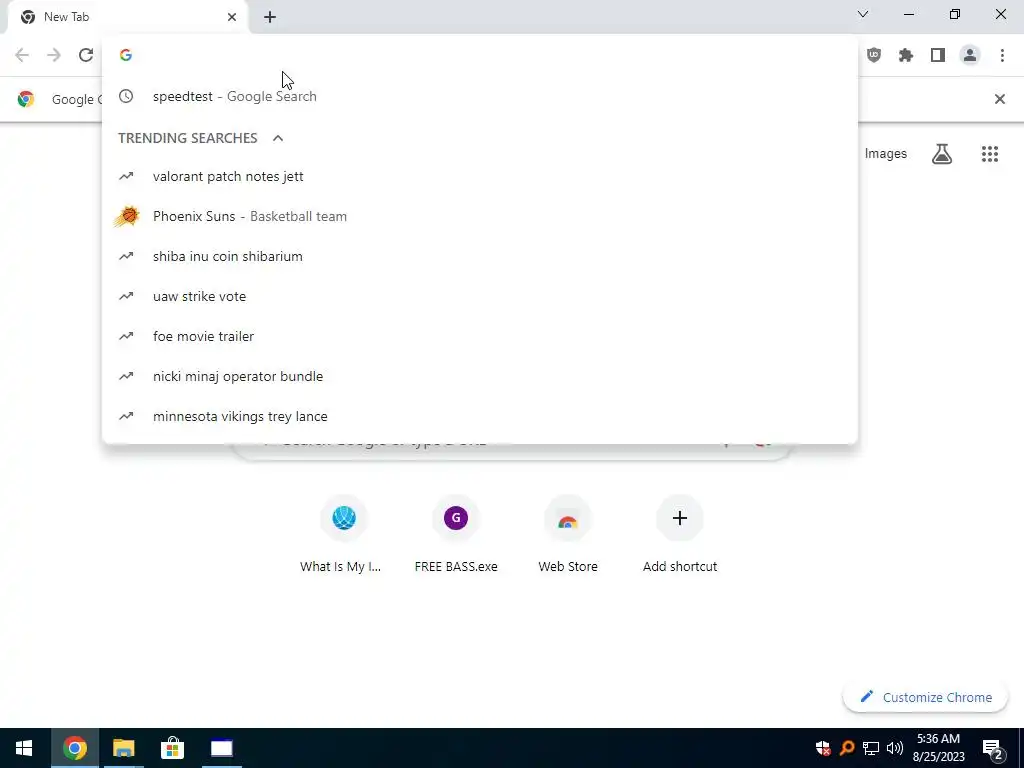Click the orange magnifier tray icon
The height and width of the screenshot is (768, 1024).
point(847,748)
